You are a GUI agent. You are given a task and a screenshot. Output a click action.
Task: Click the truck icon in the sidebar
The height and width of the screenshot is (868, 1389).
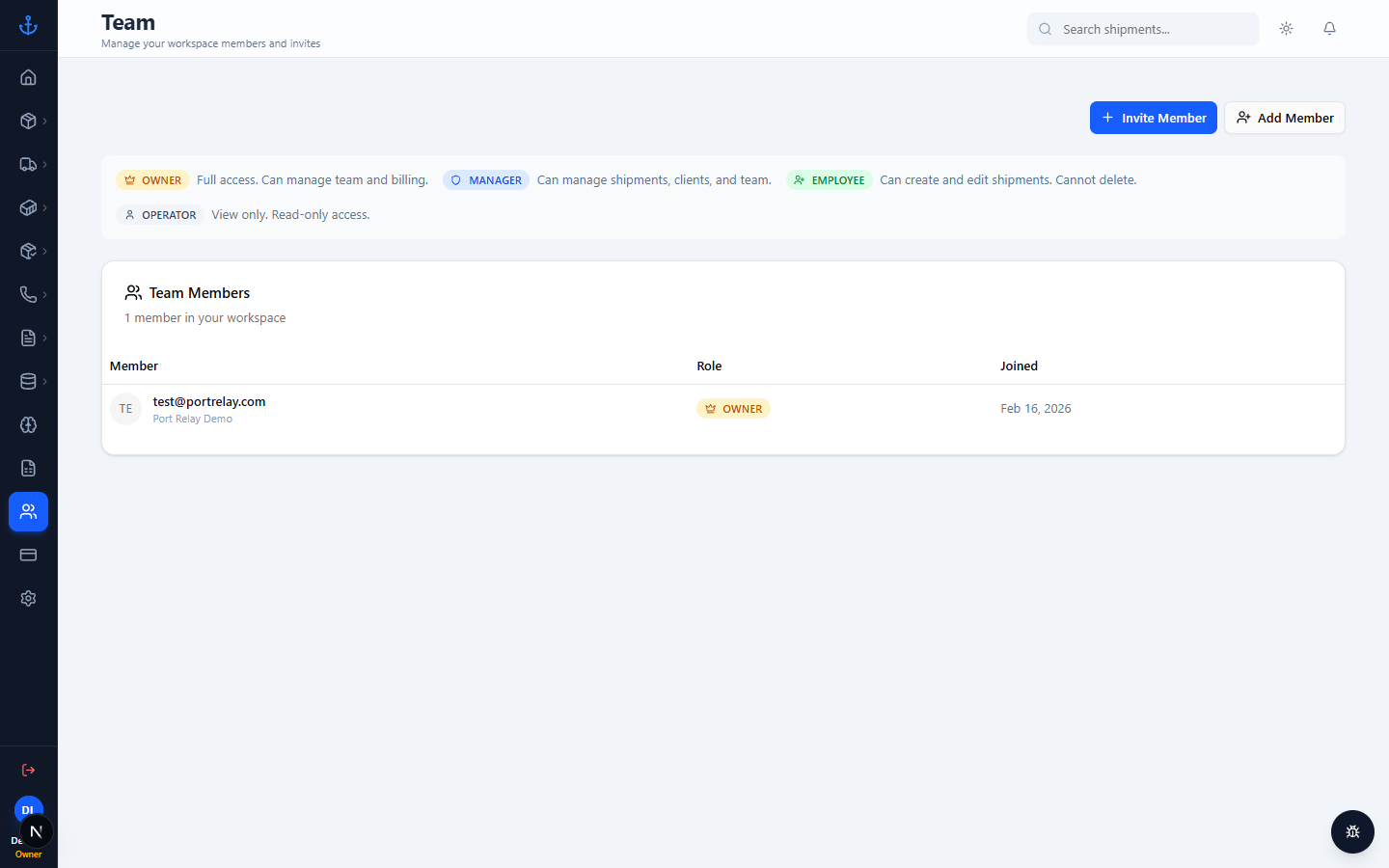point(28,164)
